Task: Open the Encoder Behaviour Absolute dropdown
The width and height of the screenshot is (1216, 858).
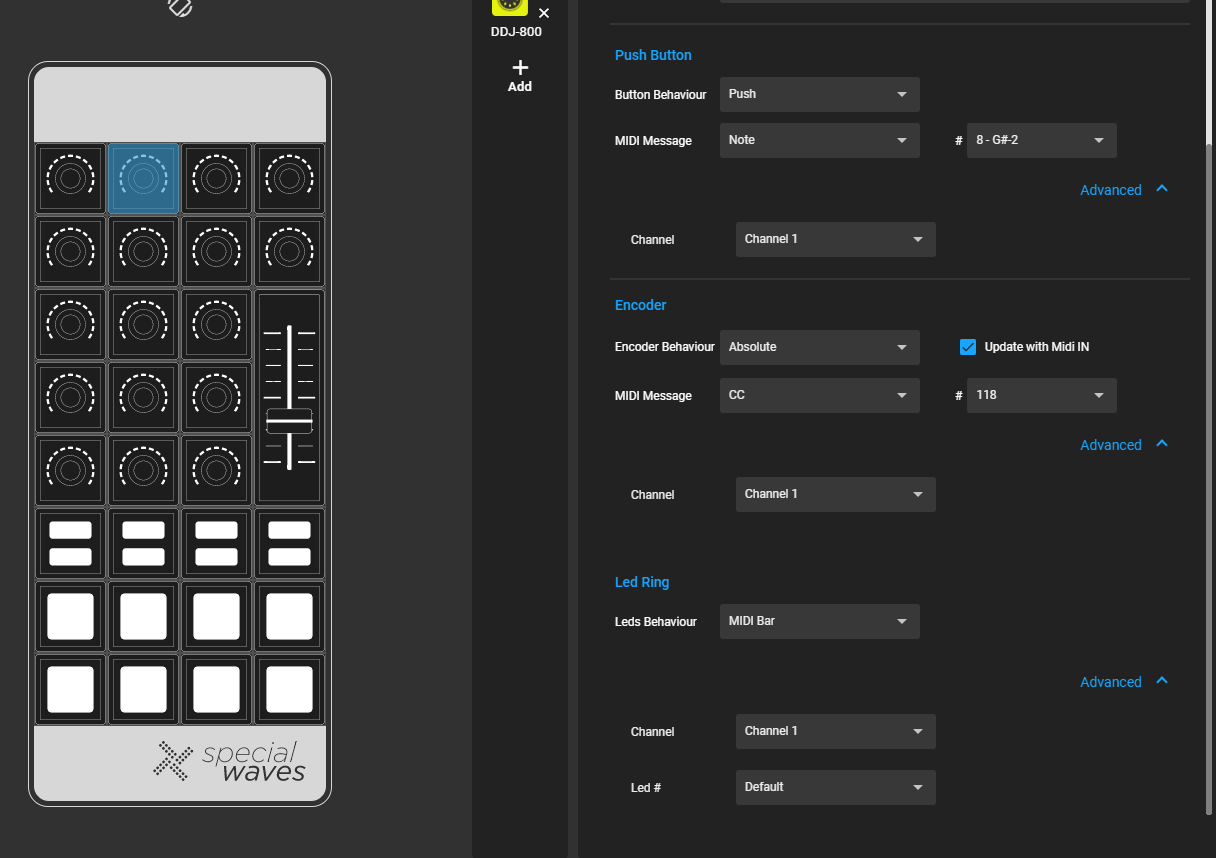Action: 819,347
